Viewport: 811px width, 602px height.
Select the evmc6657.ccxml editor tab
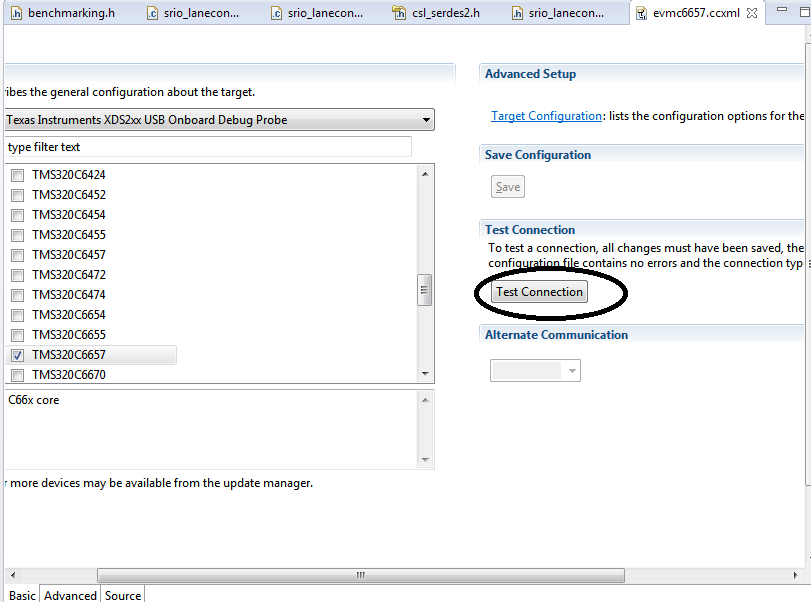coord(696,13)
